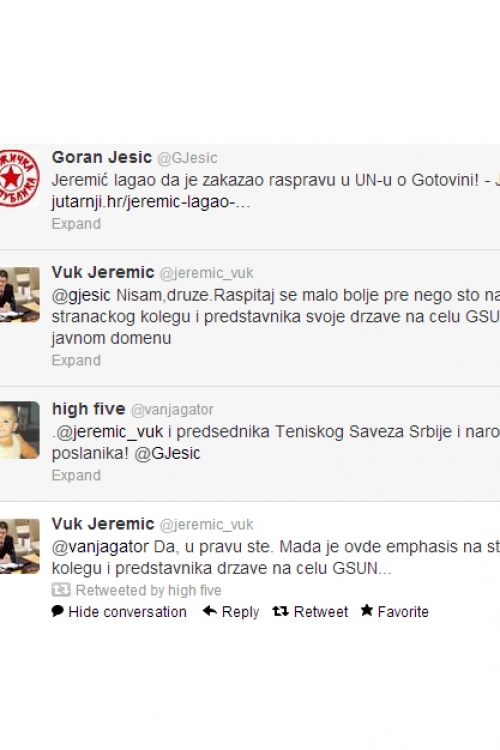Screen dimensions: 500x750
Task: Open Goran Jesic's red star avatar
Action: point(19,178)
